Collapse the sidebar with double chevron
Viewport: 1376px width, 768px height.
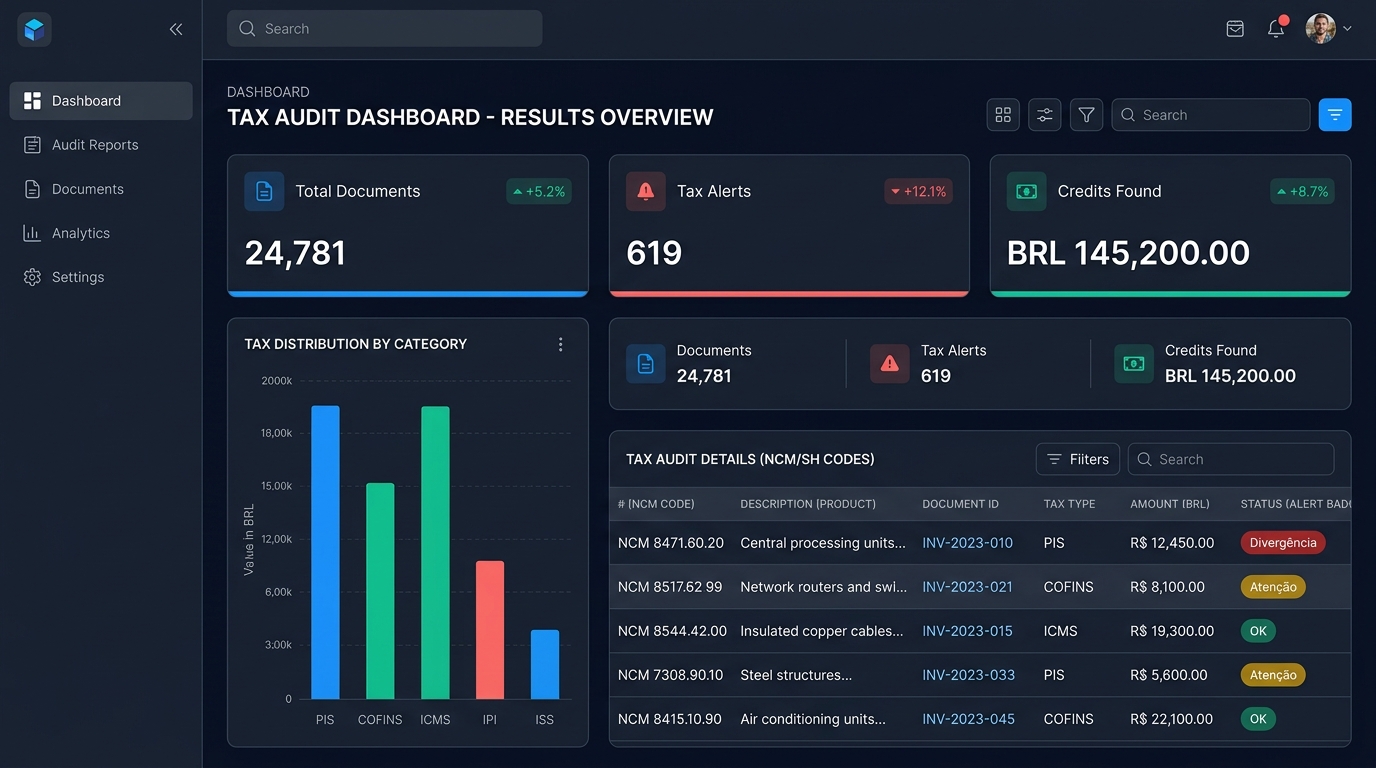click(176, 30)
